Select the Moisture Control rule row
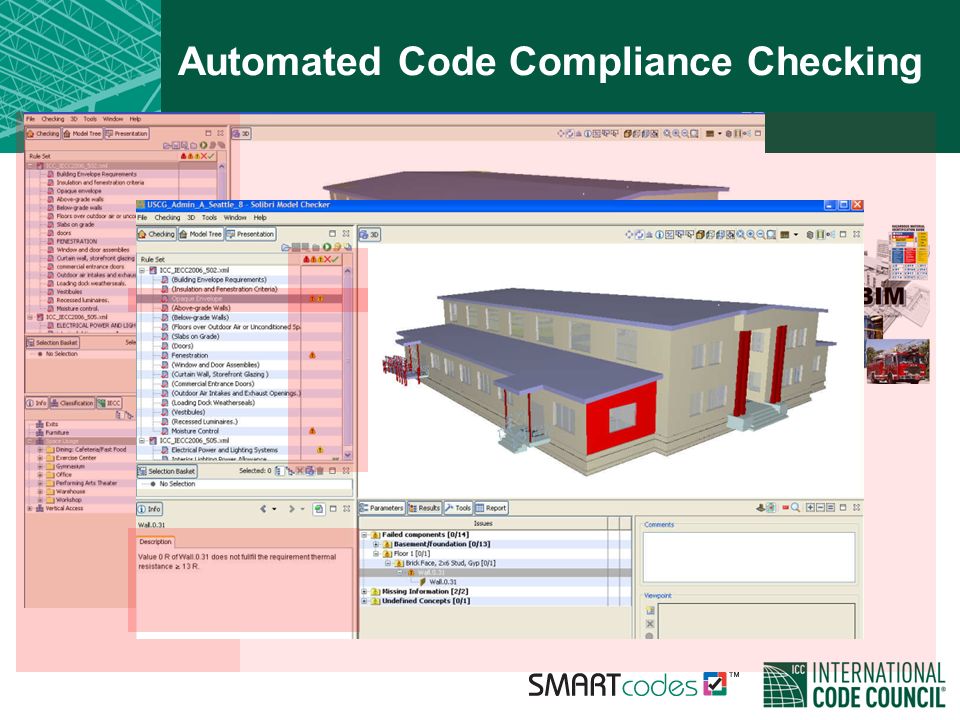This screenshot has height=720, width=960. [x=239, y=431]
